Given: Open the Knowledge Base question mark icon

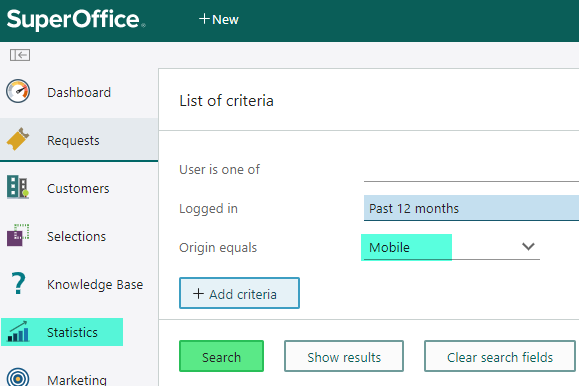Looking at the screenshot, I should [x=18, y=283].
